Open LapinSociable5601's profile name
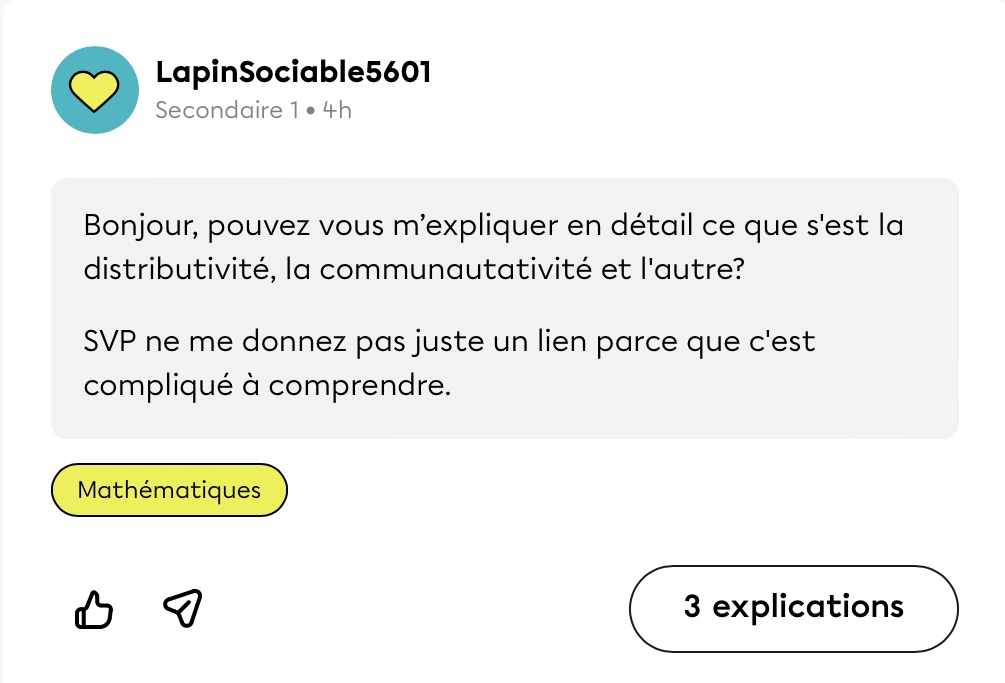Viewport: 1005px width, 683px height. point(293,73)
